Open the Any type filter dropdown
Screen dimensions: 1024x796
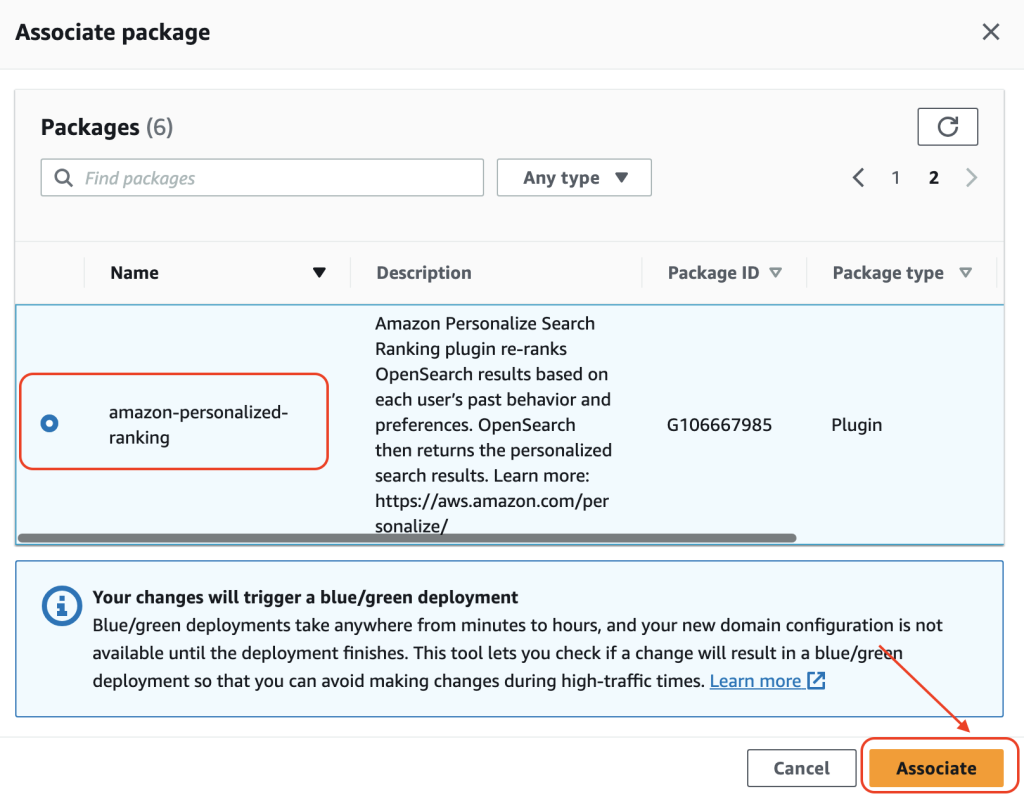[574, 178]
